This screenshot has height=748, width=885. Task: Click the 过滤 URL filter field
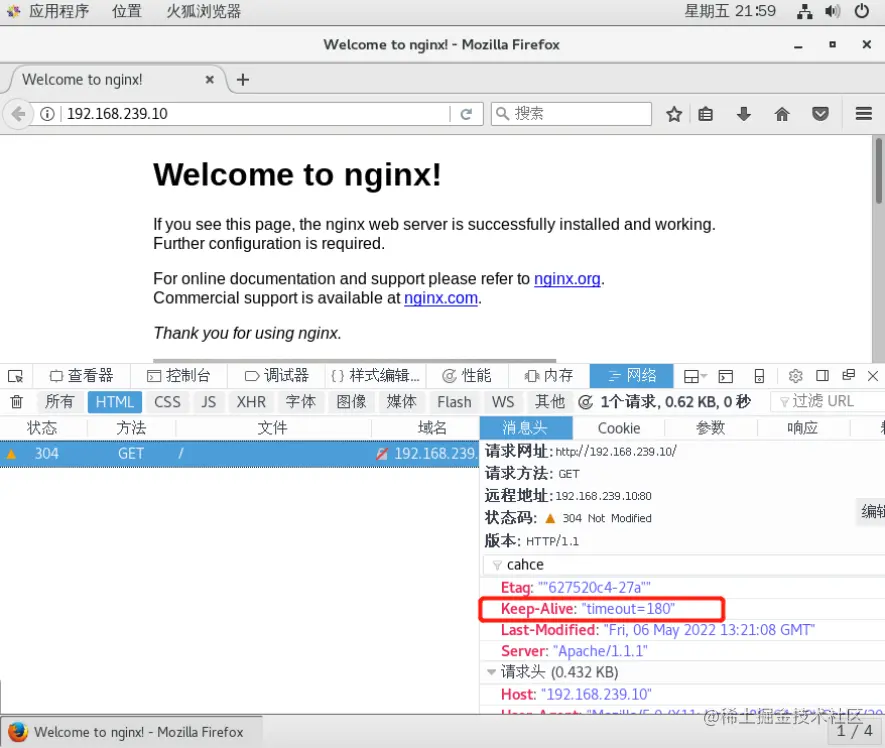pyautogui.click(x=827, y=402)
